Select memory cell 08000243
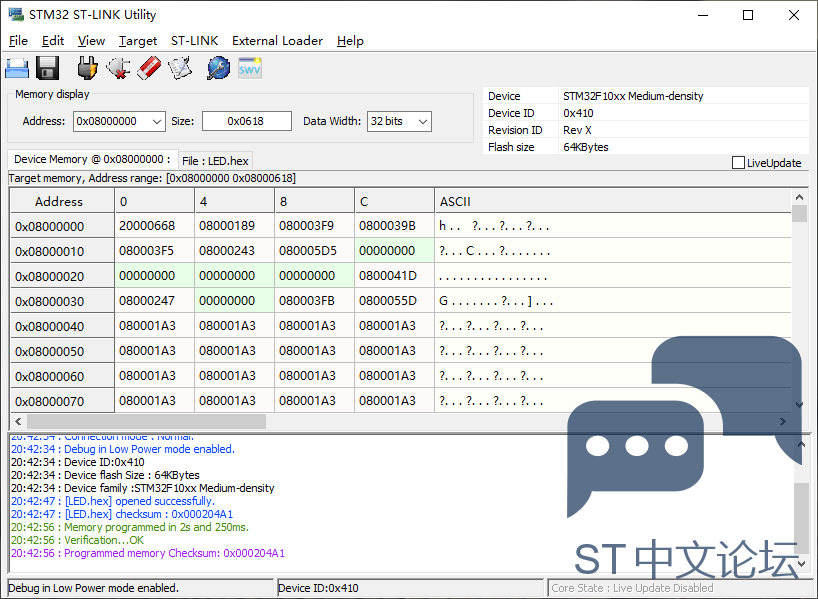Image resolution: width=818 pixels, height=599 pixels. (x=234, y=251)
